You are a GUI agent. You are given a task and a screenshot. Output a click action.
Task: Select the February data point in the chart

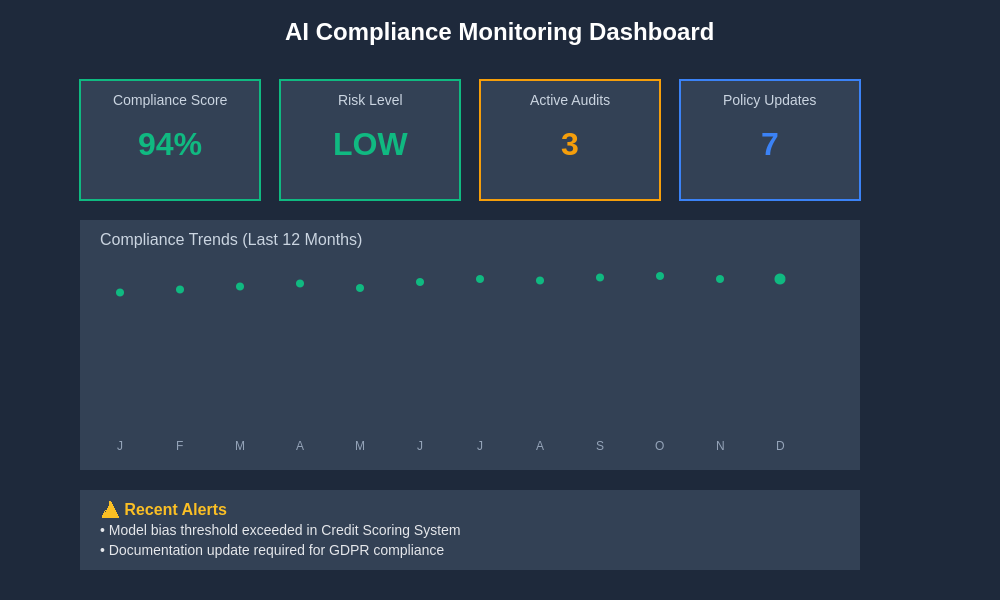[180, 290]
